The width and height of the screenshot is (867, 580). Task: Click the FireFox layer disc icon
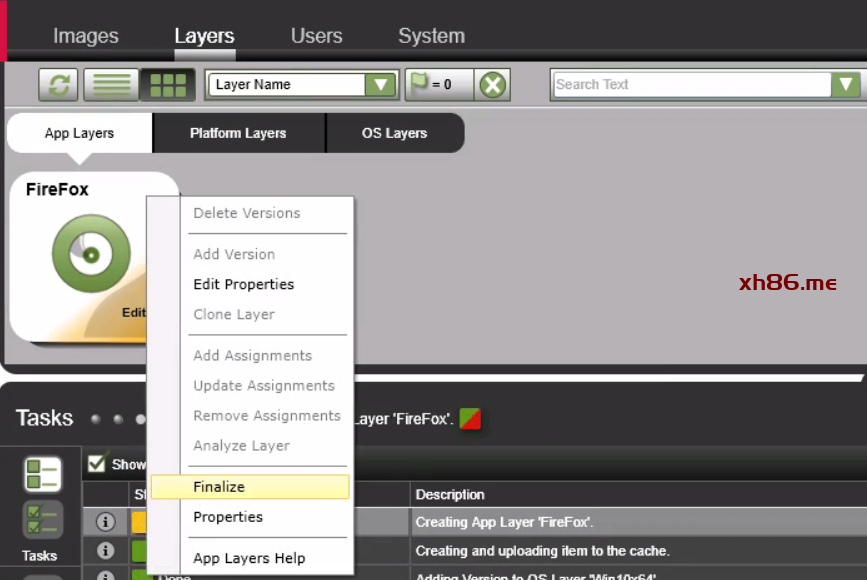(x=91, y=252)
